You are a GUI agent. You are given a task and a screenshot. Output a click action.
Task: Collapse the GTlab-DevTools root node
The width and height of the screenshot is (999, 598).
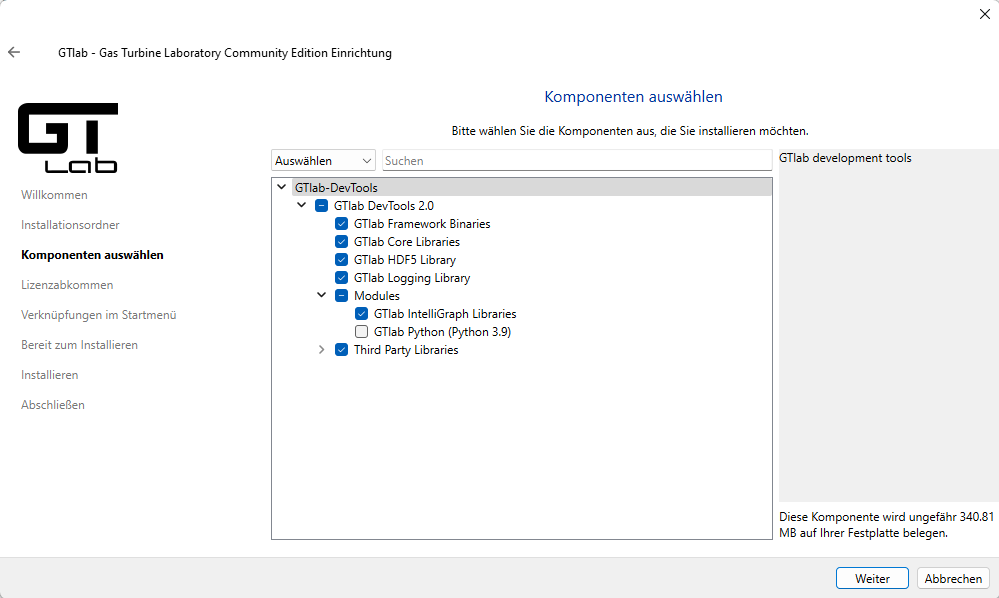pyautogui.click(x=282, y=187)
